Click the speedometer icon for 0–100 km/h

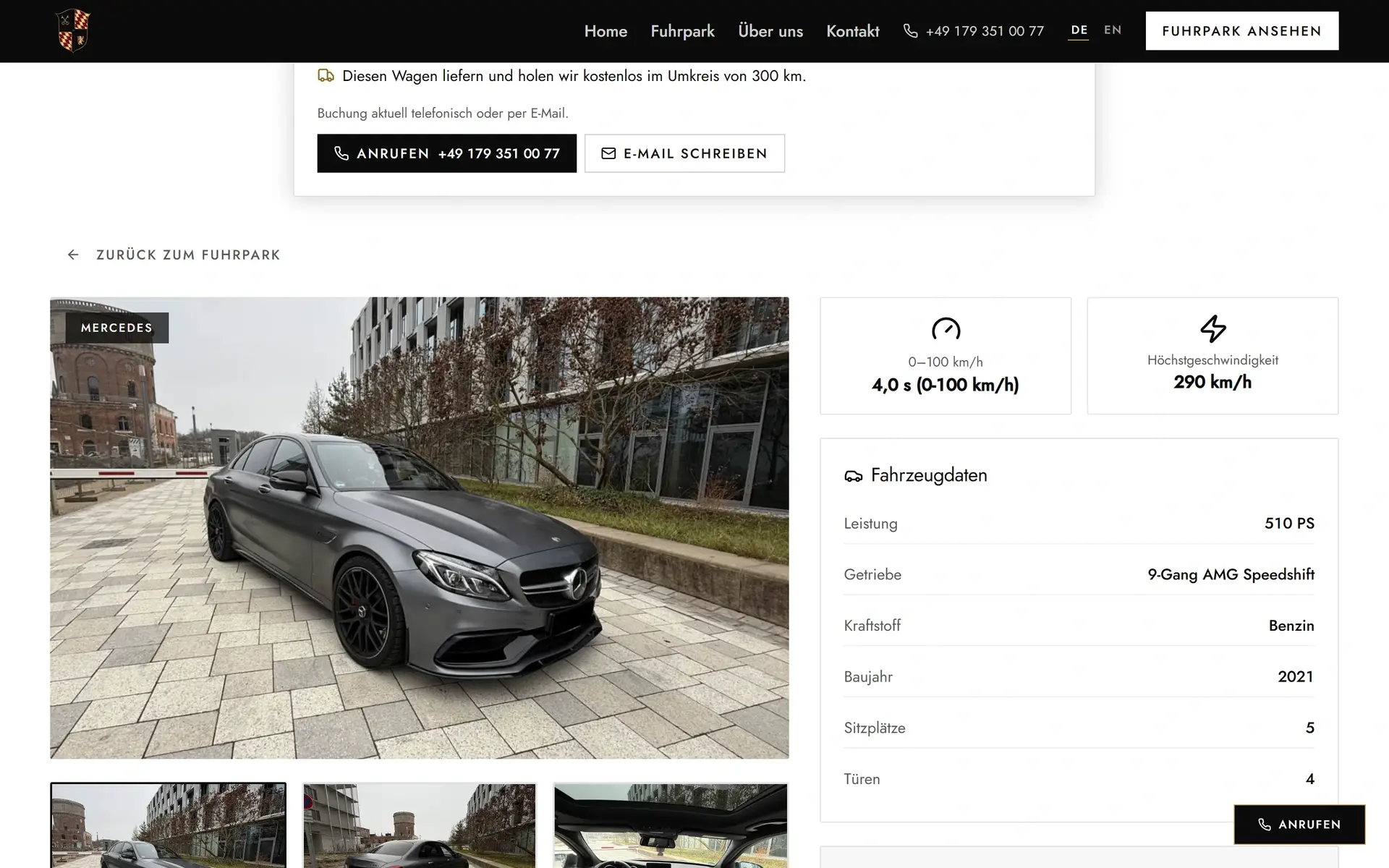pyautogui.click(x=946, y=329)
